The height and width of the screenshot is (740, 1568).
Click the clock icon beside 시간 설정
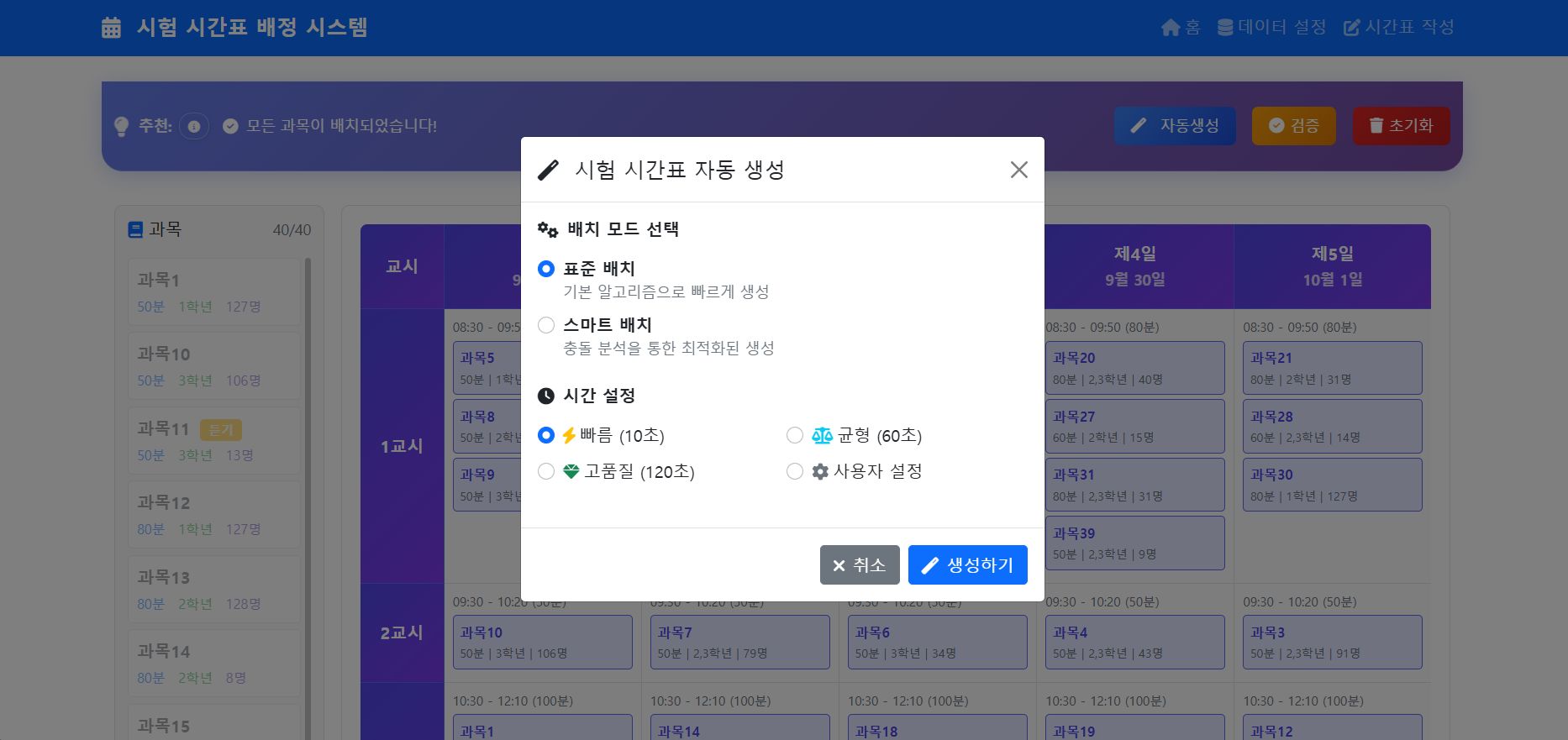(546, 396)
